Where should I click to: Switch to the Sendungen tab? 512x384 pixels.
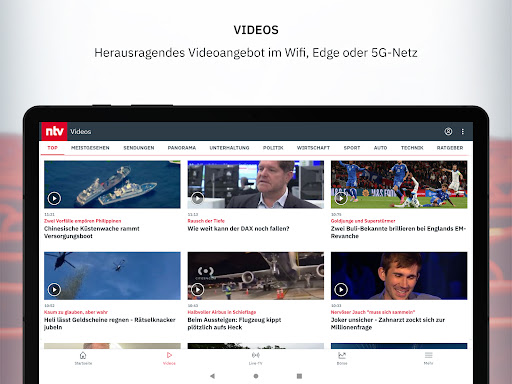(139, 148)
